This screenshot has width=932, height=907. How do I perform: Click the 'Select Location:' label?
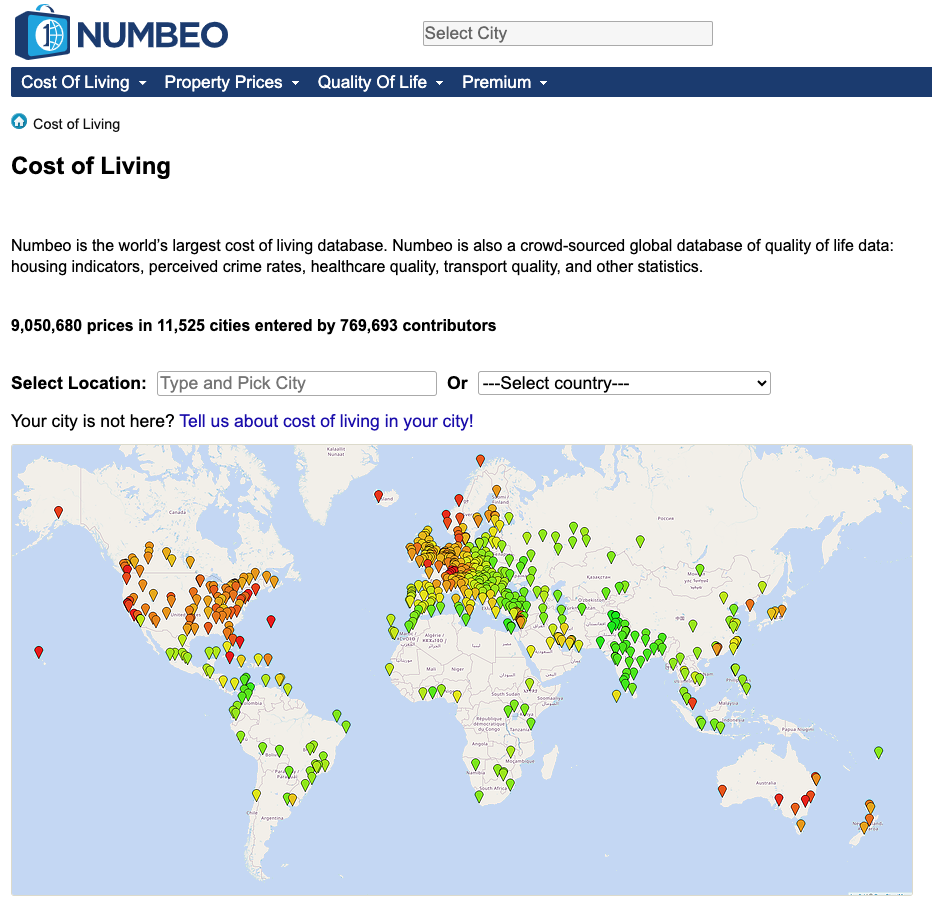coord(78,383)
